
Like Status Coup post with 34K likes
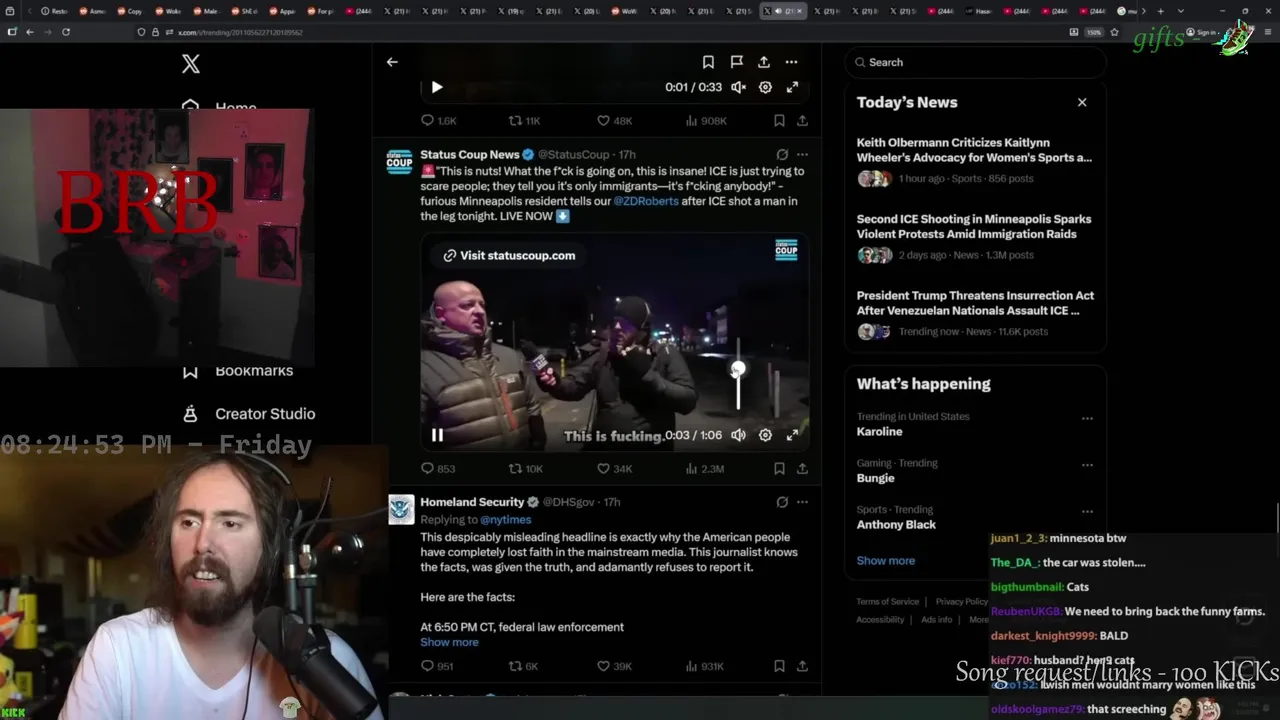[x=614, y=468]
